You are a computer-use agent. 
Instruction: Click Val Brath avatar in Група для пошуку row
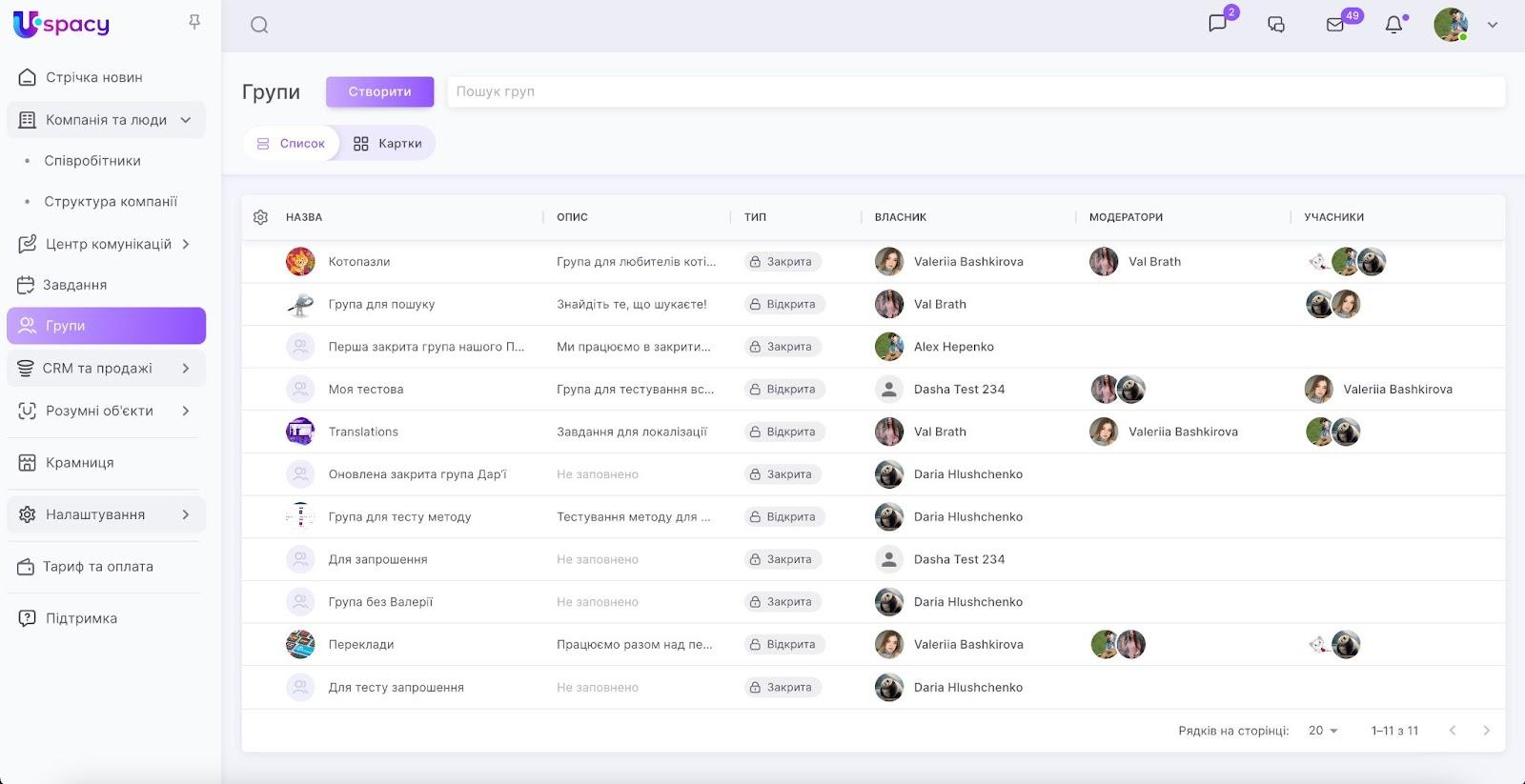point(889,304)
